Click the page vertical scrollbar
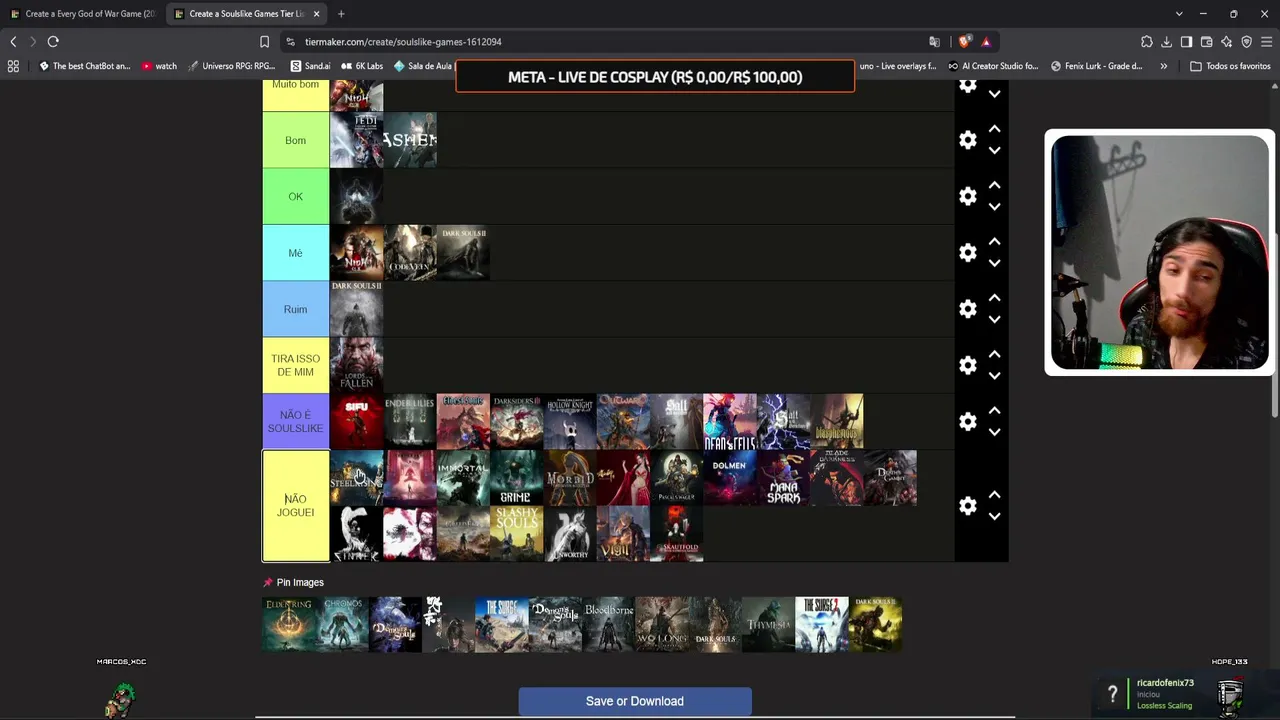This screenshot has width=1280, height=720. point(1275,325)
